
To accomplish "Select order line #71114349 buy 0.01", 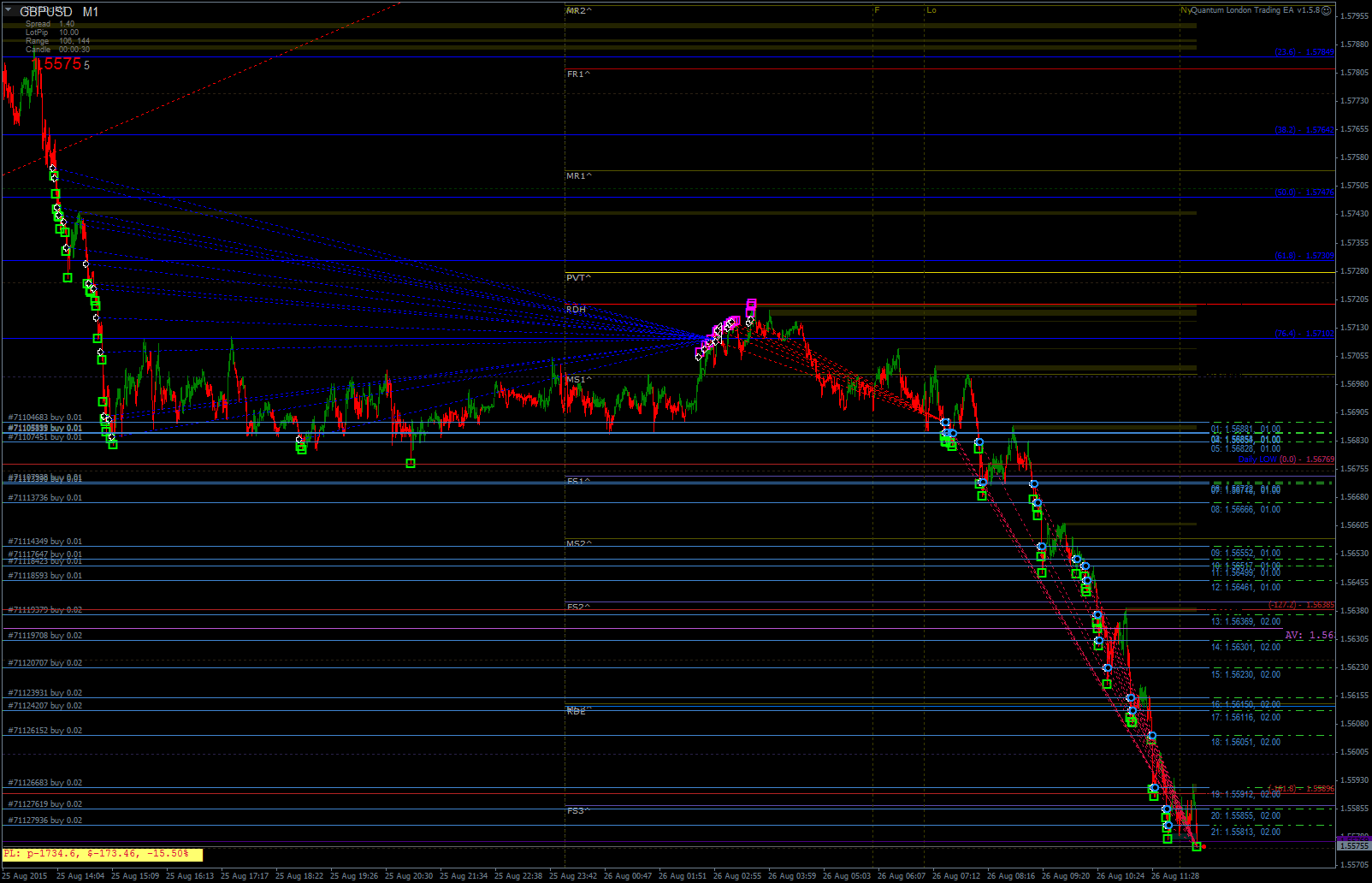I will point(45,542).
